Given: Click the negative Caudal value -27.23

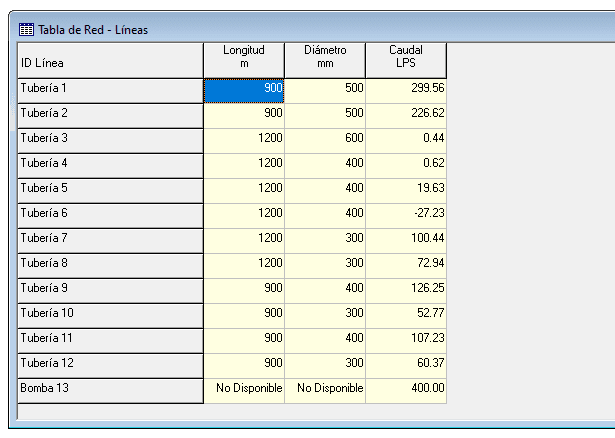Looking at the screenshot, I should (x=406, y=214).
